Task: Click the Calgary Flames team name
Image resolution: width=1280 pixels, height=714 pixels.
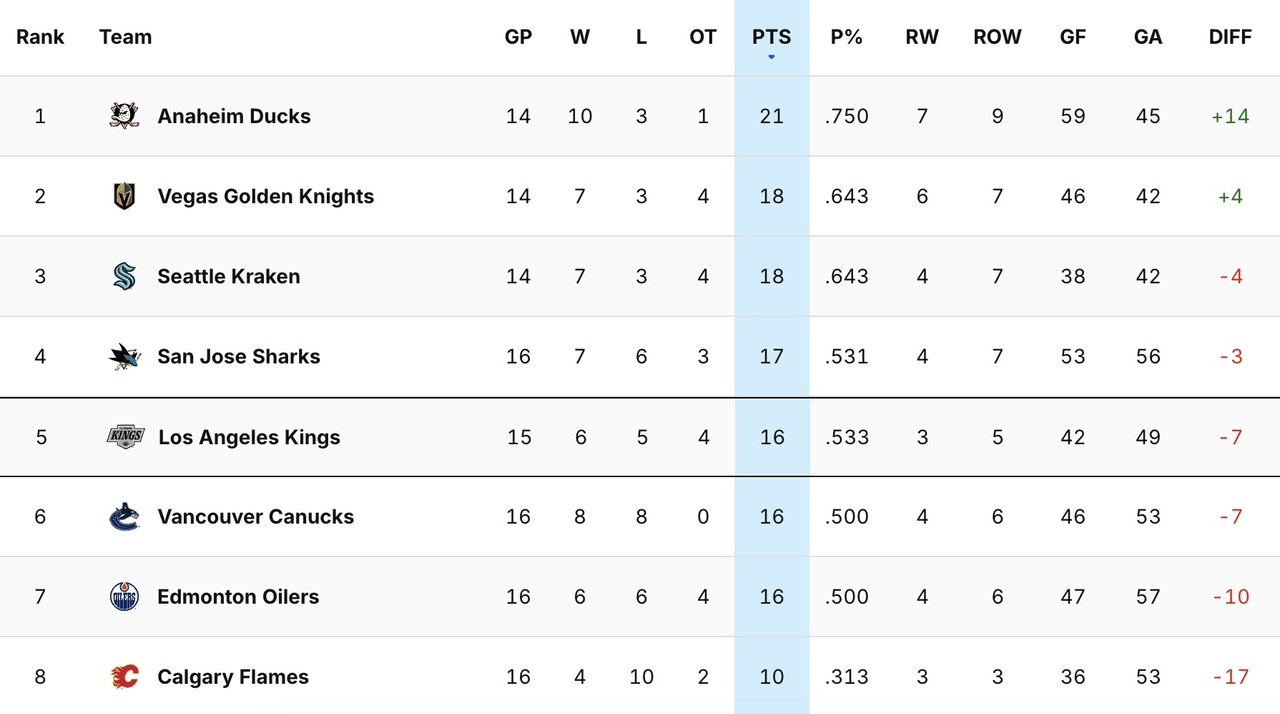Action: 232,676
